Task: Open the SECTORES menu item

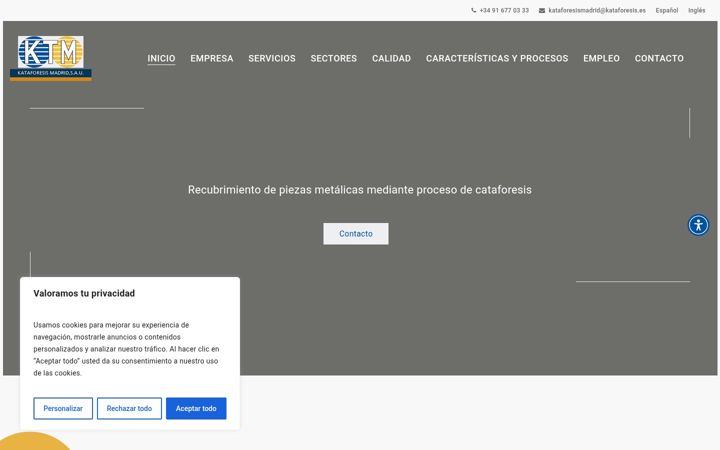Action: pos(333,58)
